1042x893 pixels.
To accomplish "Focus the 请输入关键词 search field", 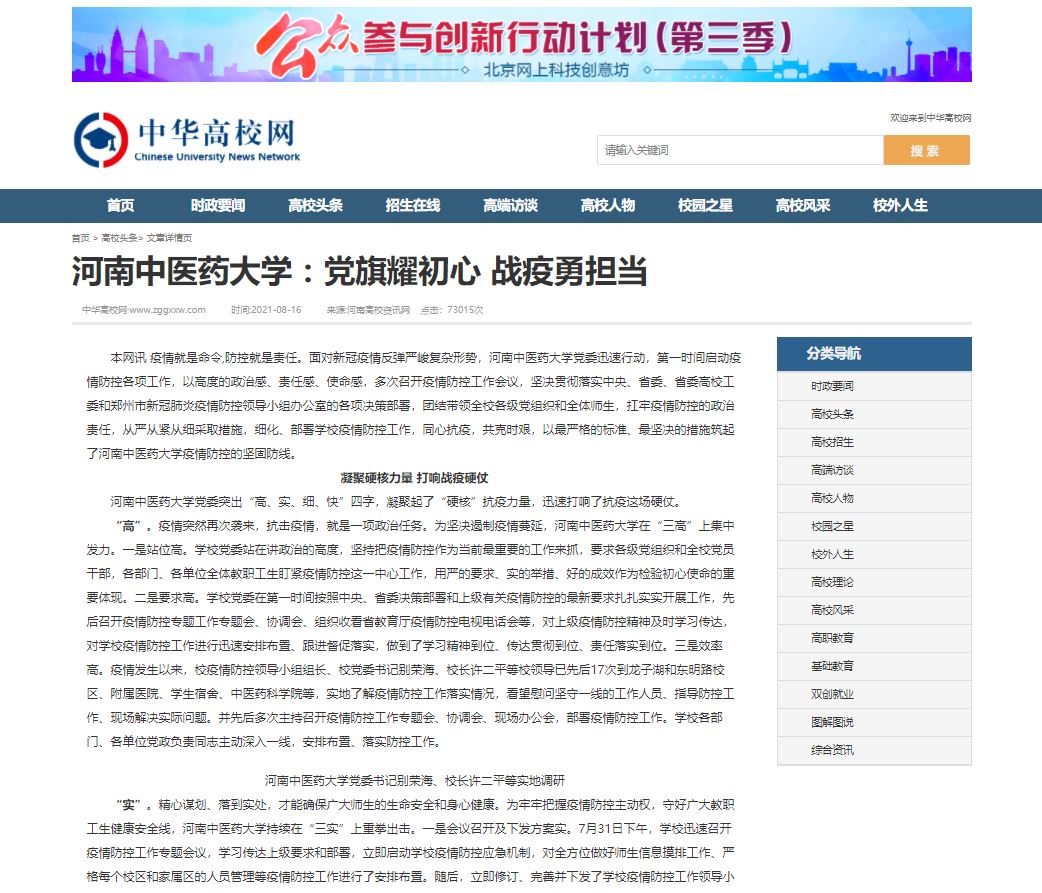I will pos(740,150).
